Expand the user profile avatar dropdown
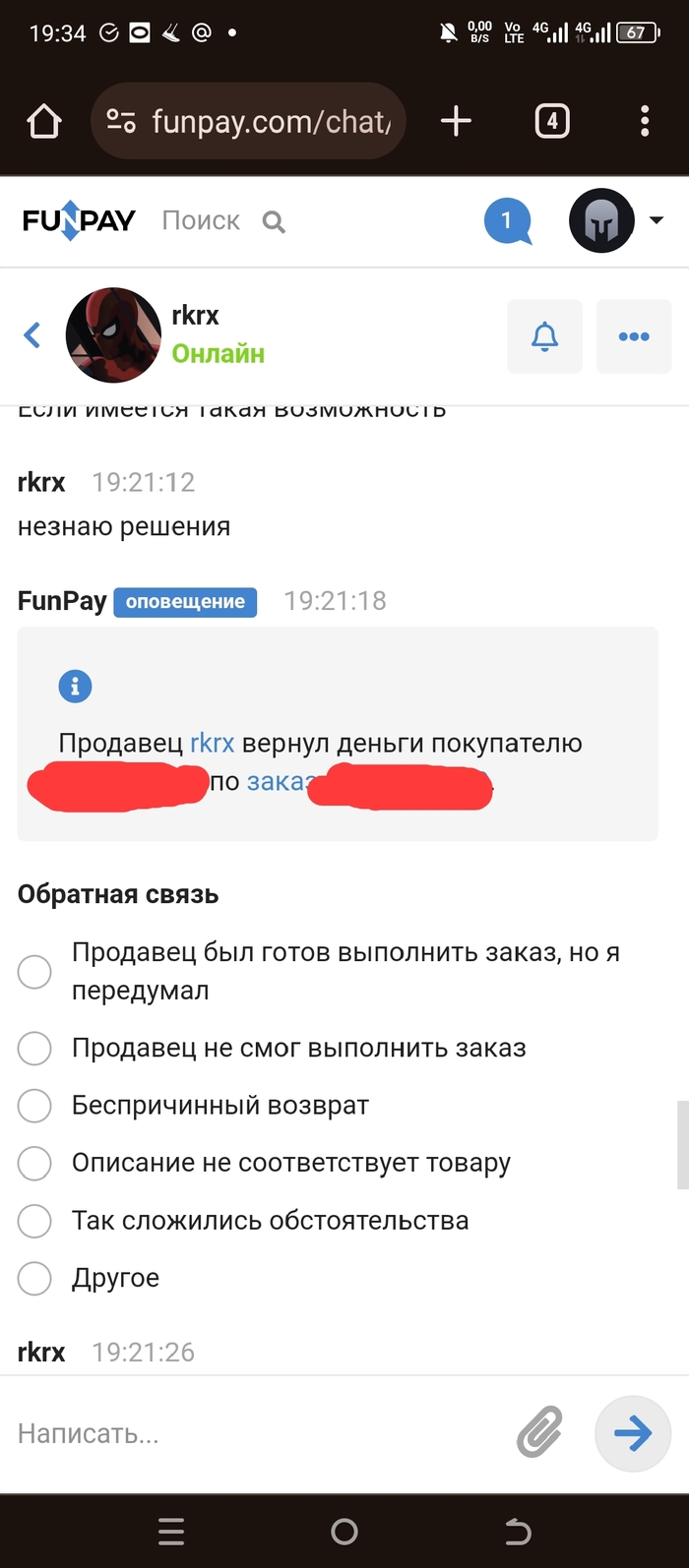 pos(657,220)
